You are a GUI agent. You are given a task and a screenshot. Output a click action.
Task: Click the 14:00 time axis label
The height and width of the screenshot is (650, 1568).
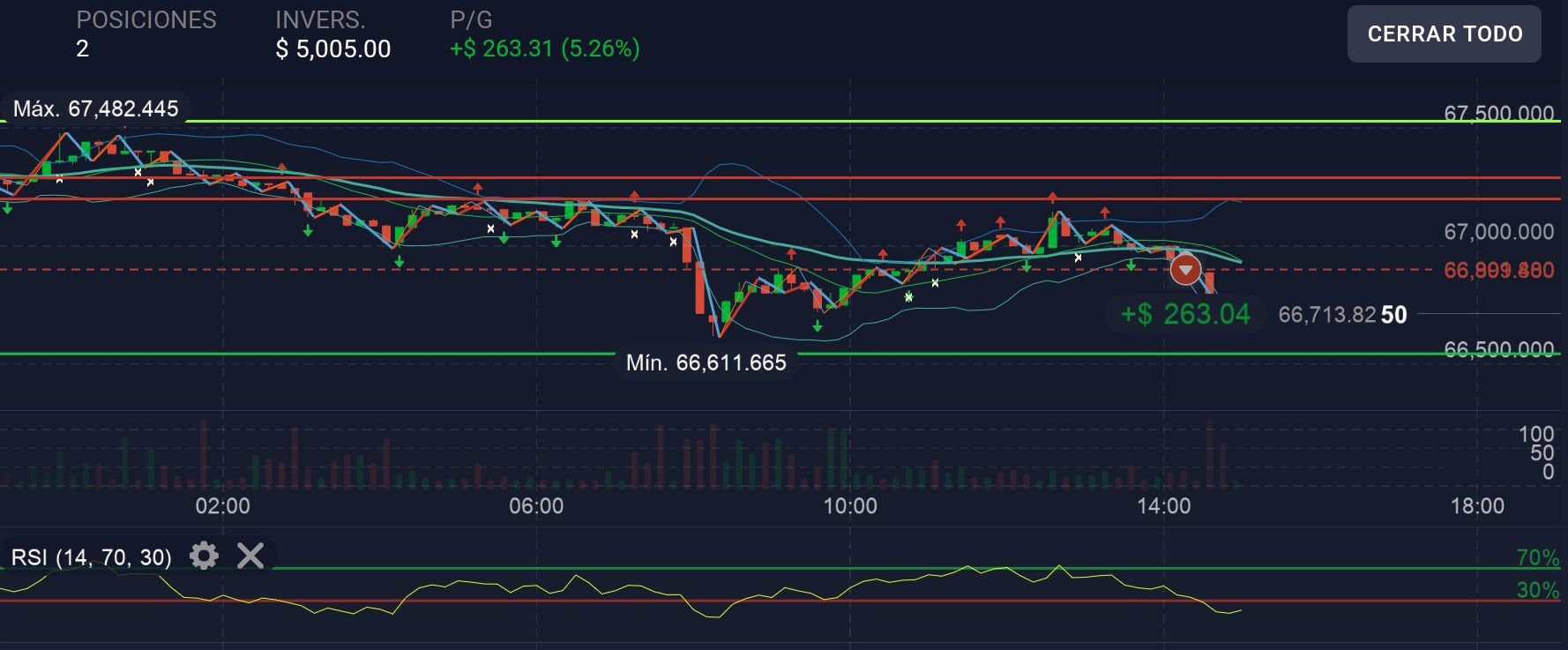pos(1163,505)
